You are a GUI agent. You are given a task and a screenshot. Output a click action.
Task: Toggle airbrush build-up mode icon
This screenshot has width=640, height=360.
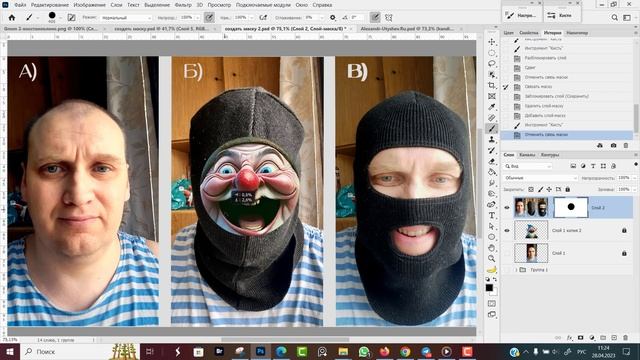click(x=263, y=18)
